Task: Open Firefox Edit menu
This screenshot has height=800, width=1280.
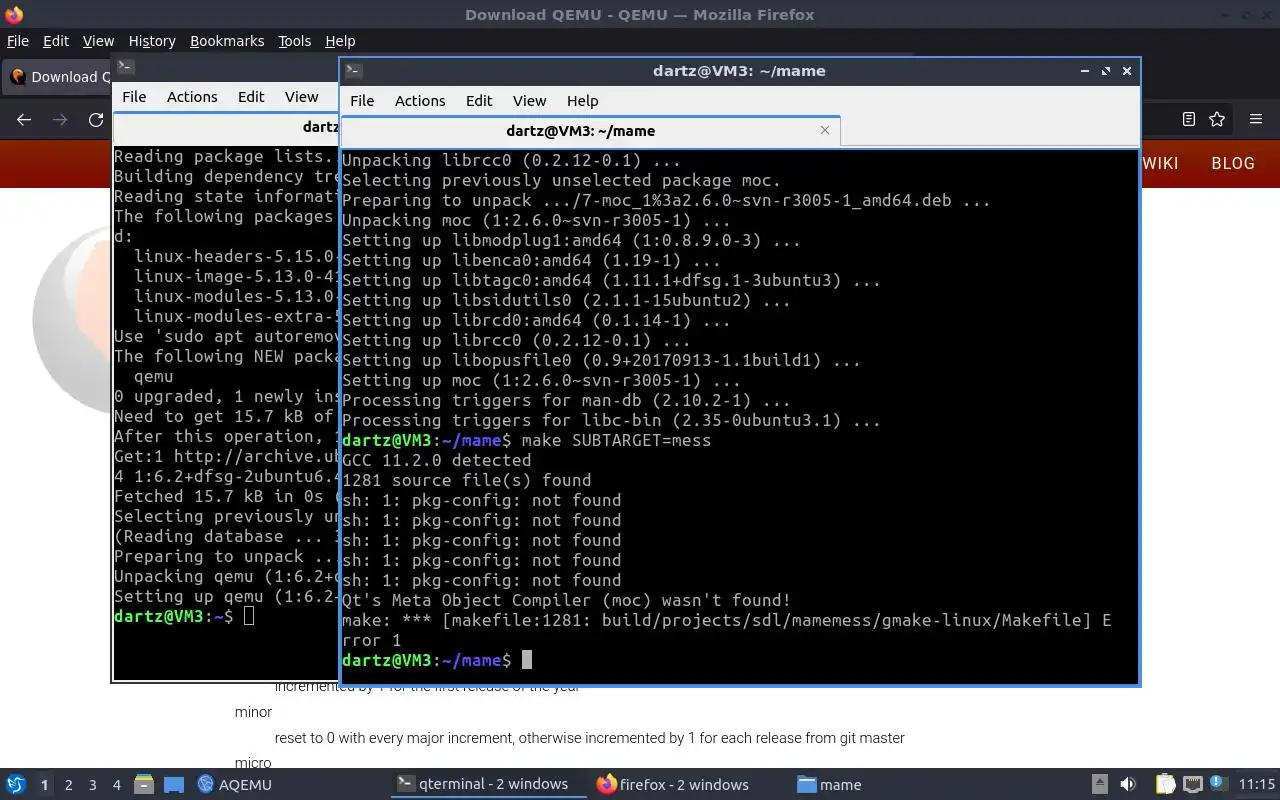Action: 56,41
